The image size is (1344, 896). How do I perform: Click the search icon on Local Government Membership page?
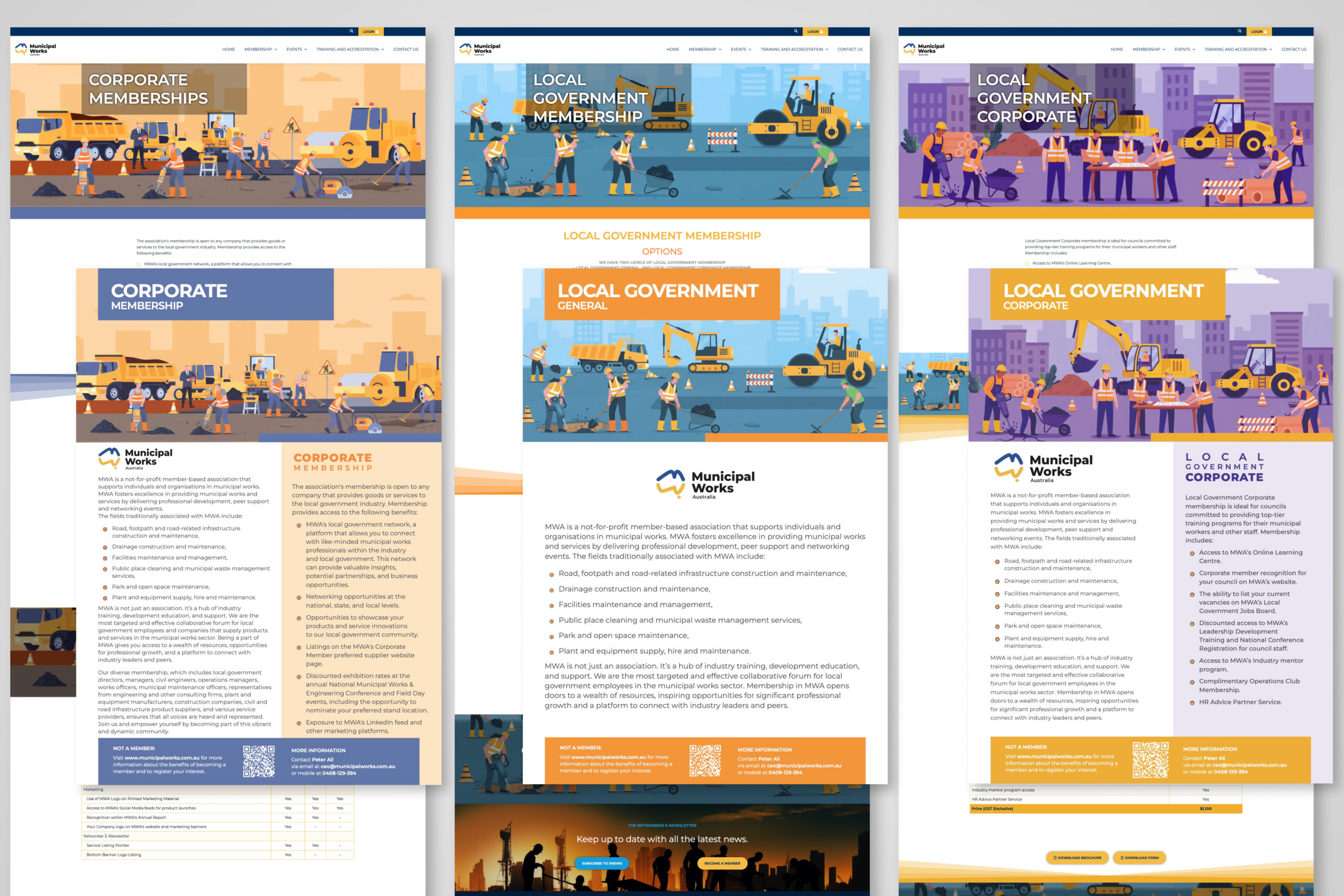795,31
